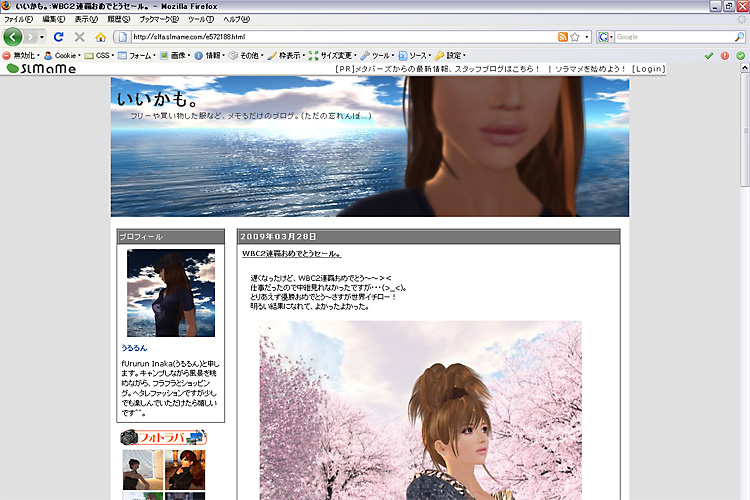Open the 枠表示 developer toolbar dropdown
Viewport: 750px width, 500px height.
point(287,56)
